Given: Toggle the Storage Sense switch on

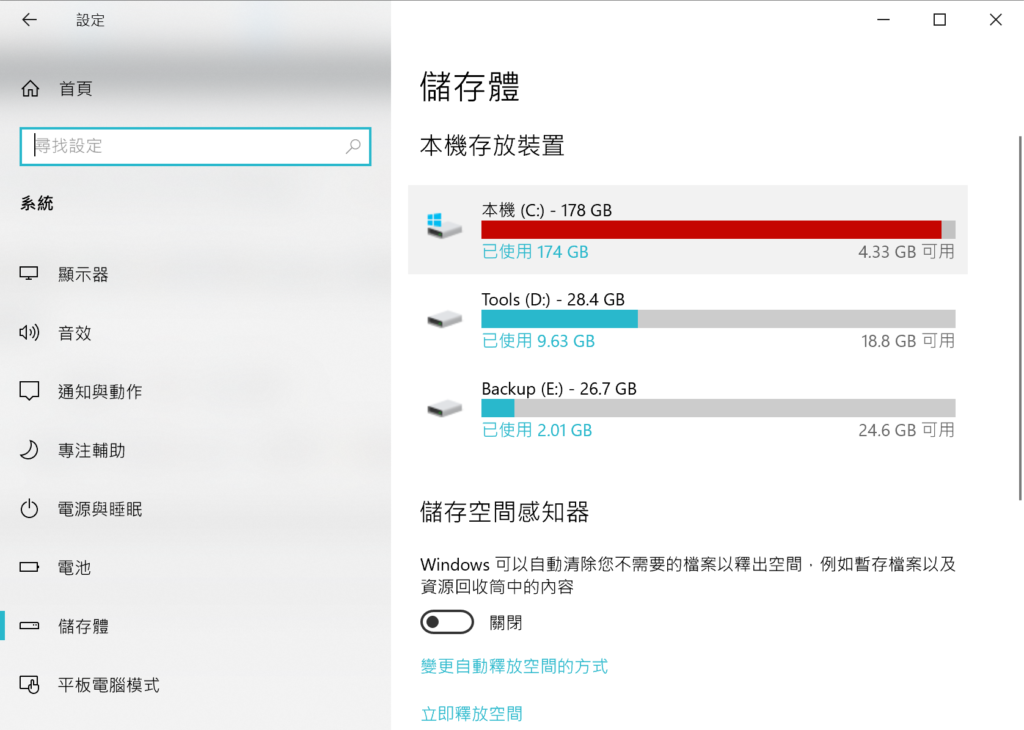Looking at the screenshot, I should pyautogui.click(x=447, y=622).
